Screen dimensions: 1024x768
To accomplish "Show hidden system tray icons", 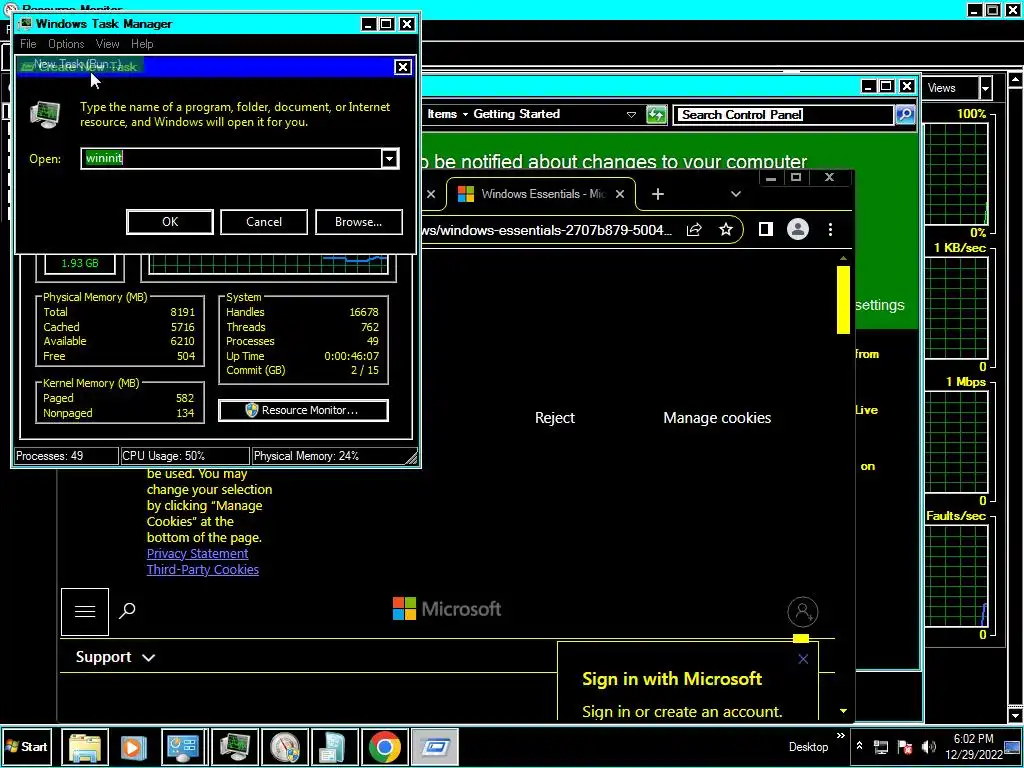I will coord(859,746).
